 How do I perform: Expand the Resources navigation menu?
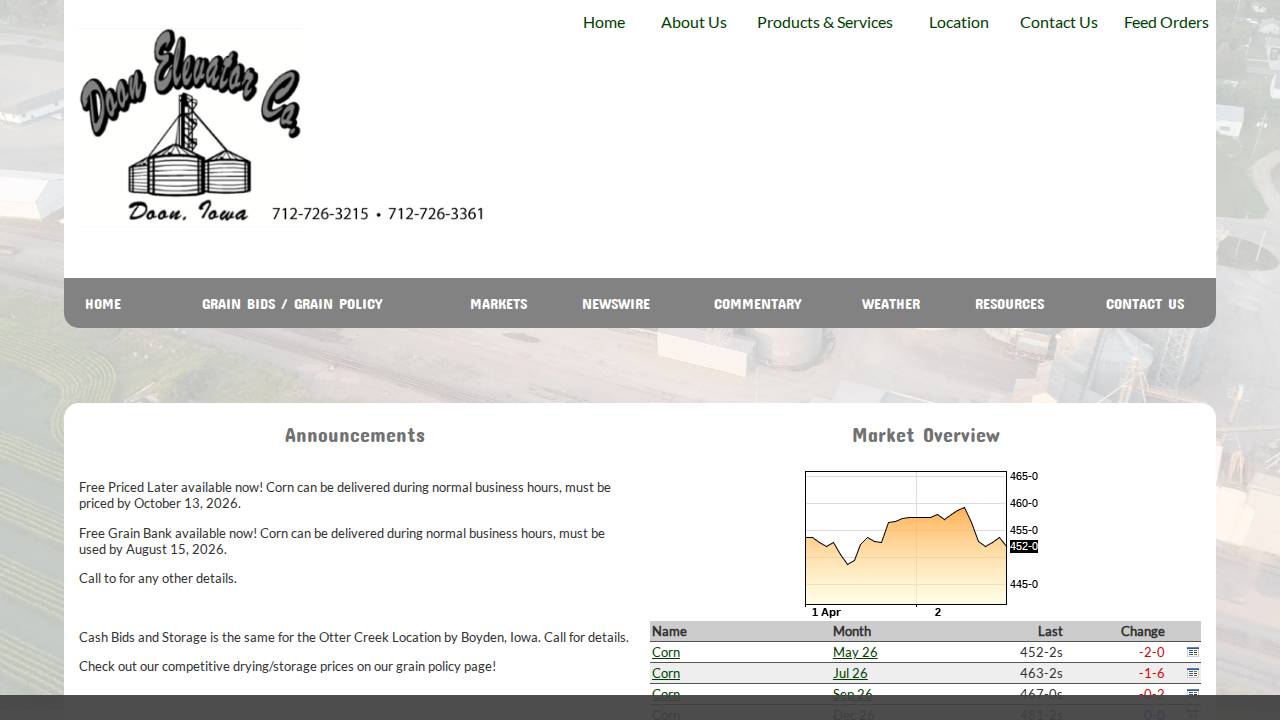click(x=1009, y=304)
